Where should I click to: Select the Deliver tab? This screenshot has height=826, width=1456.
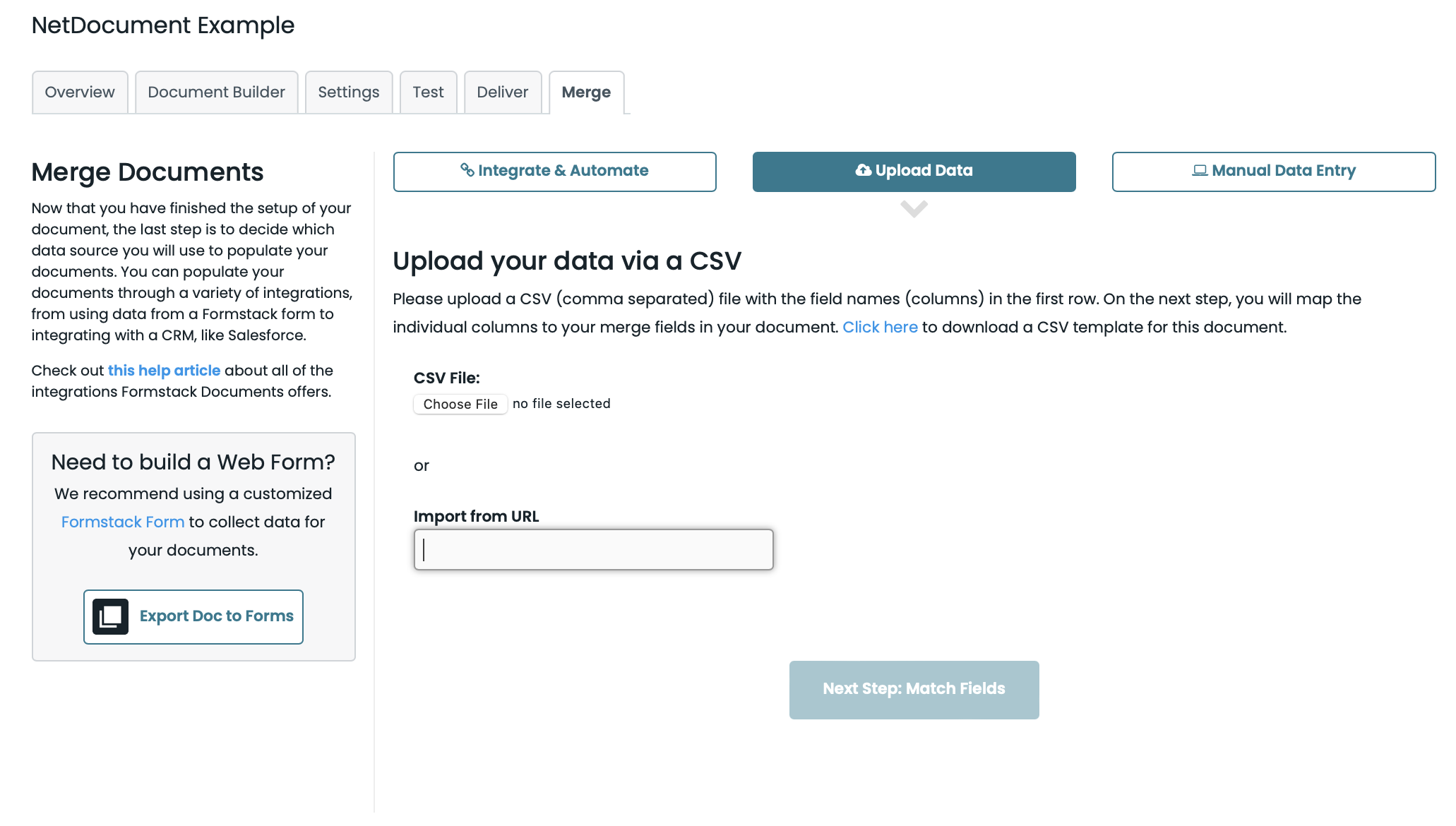[x=502, y=92]
